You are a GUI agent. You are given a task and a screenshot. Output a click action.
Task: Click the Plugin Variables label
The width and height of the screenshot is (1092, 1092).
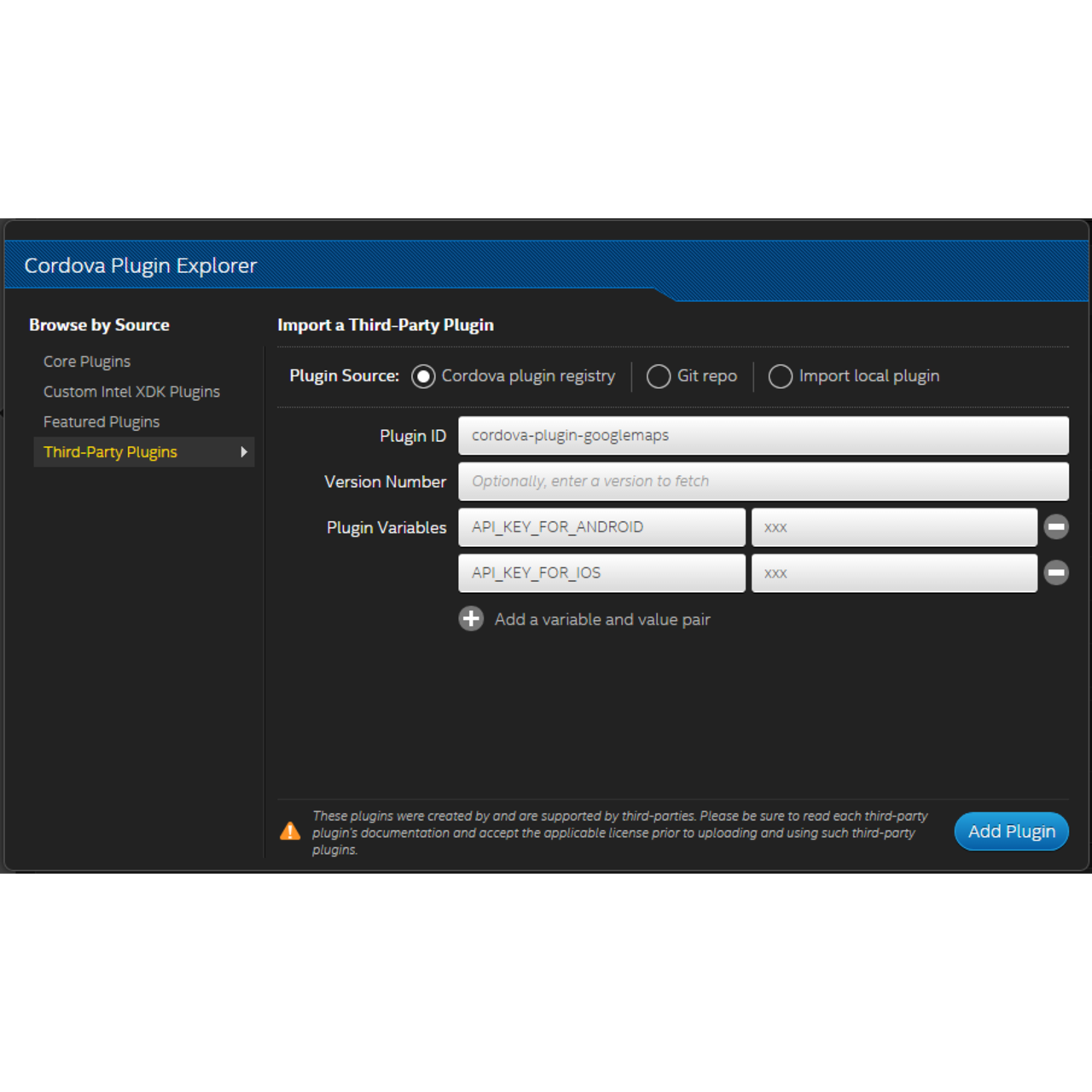pyautogui.click(x=386, y=527)
